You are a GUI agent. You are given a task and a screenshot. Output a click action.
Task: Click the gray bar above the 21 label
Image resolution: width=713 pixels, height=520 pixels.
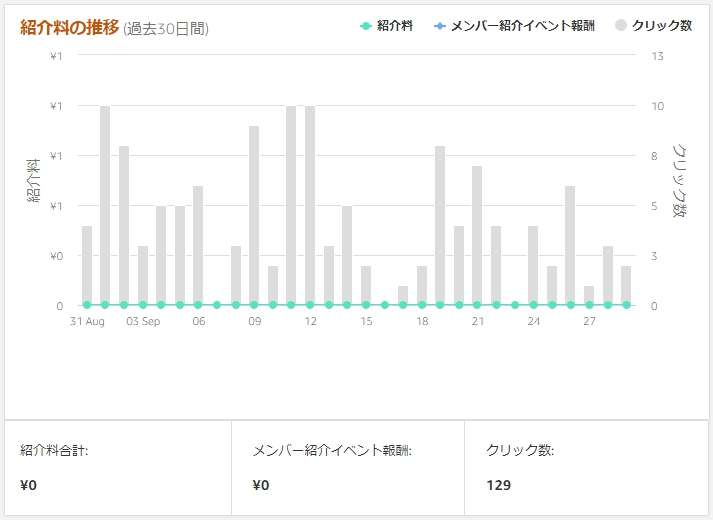pos(477,235)
